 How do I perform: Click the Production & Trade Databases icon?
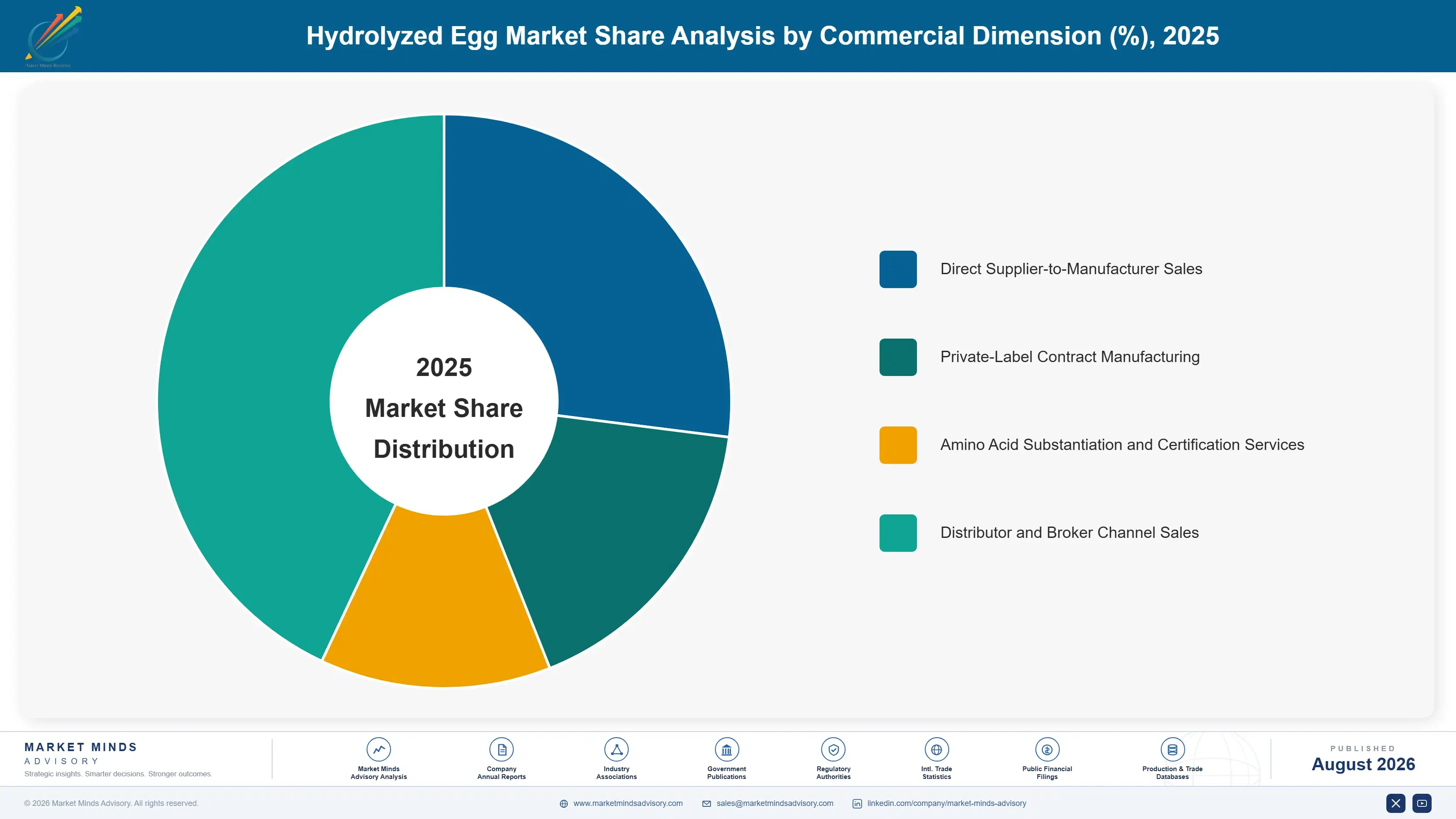point(1172,749)
